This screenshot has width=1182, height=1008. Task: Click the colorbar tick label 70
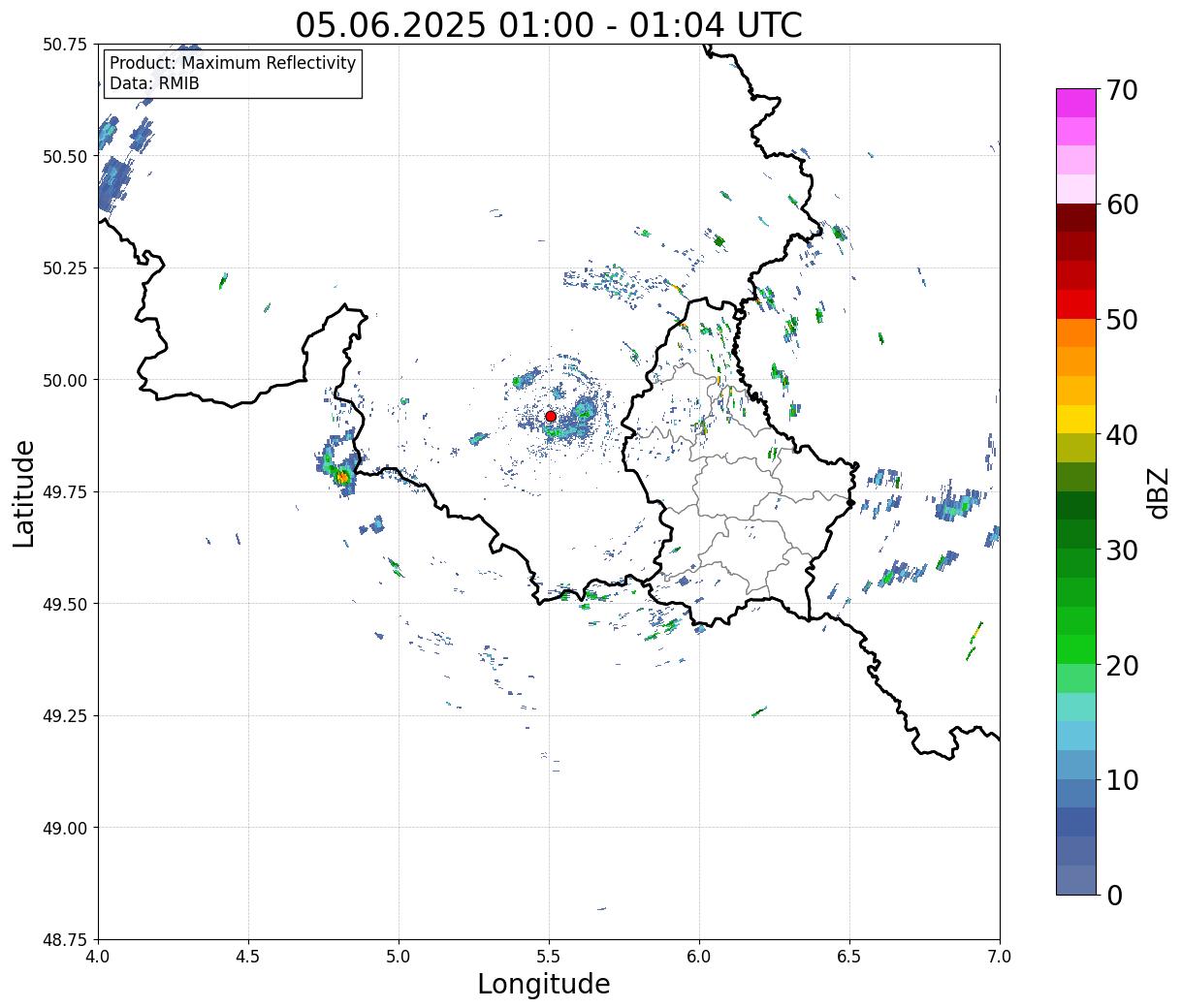[1121, 90]
